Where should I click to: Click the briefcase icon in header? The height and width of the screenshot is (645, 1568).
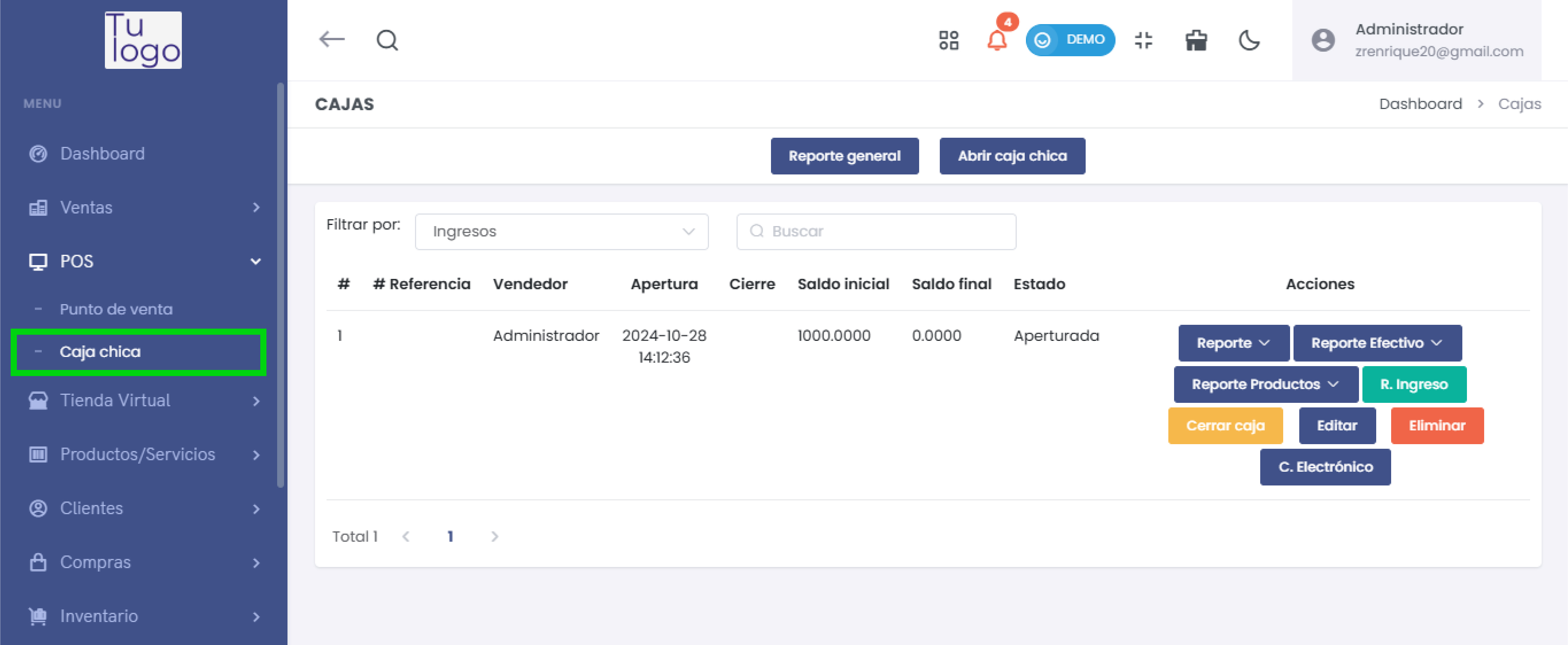pos(1196,40)
